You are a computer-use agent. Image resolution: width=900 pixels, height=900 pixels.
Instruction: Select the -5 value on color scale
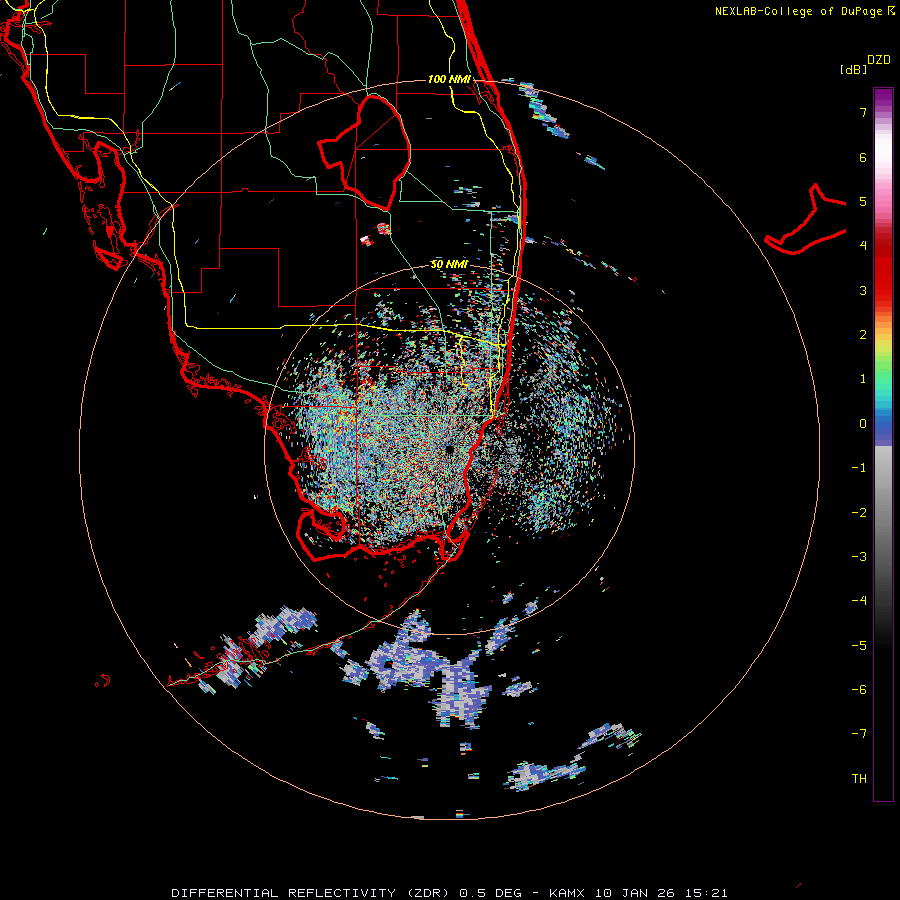tap(859, 646)
